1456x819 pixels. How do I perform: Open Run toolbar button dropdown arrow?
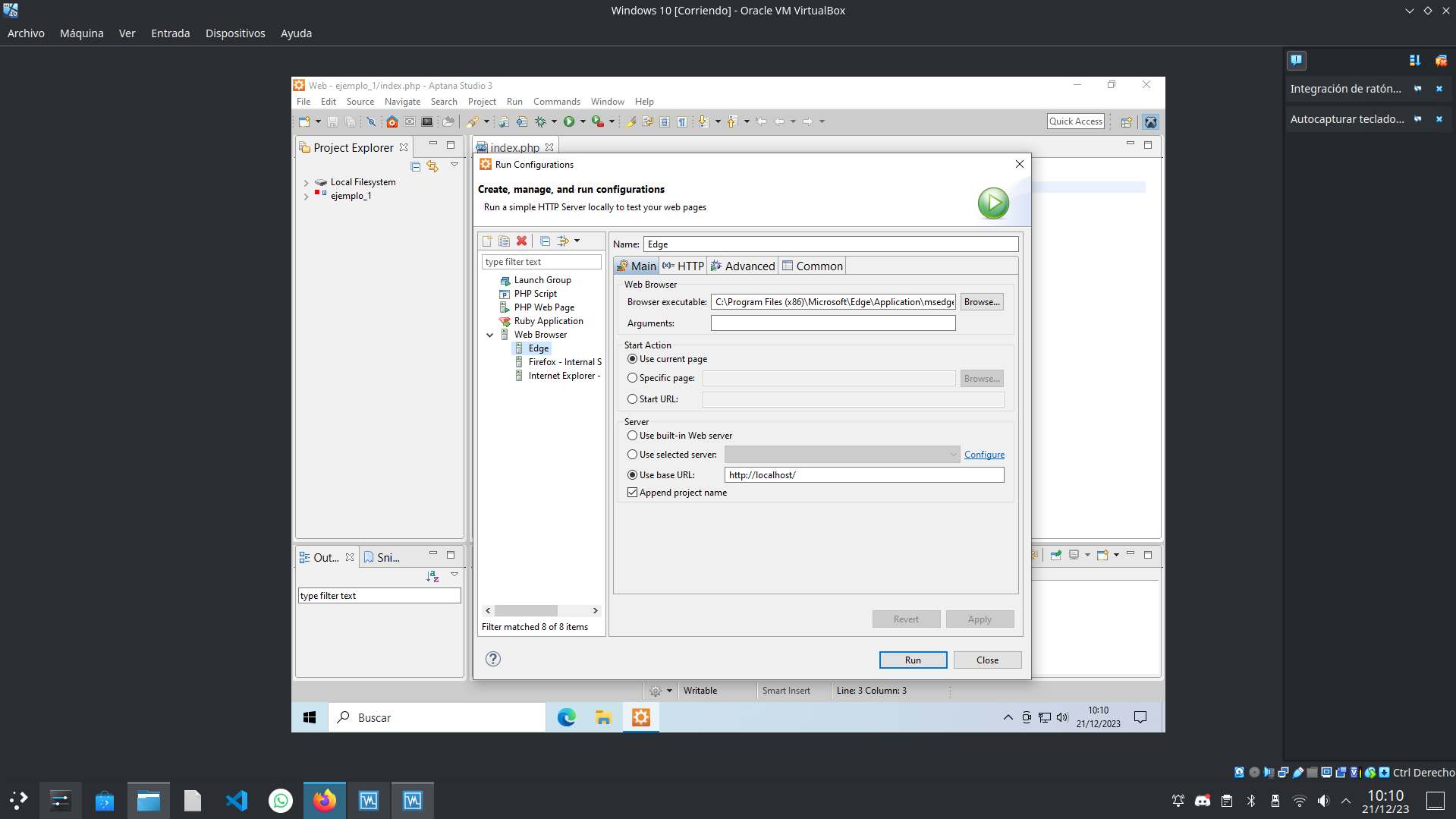[x=583, y=121]
